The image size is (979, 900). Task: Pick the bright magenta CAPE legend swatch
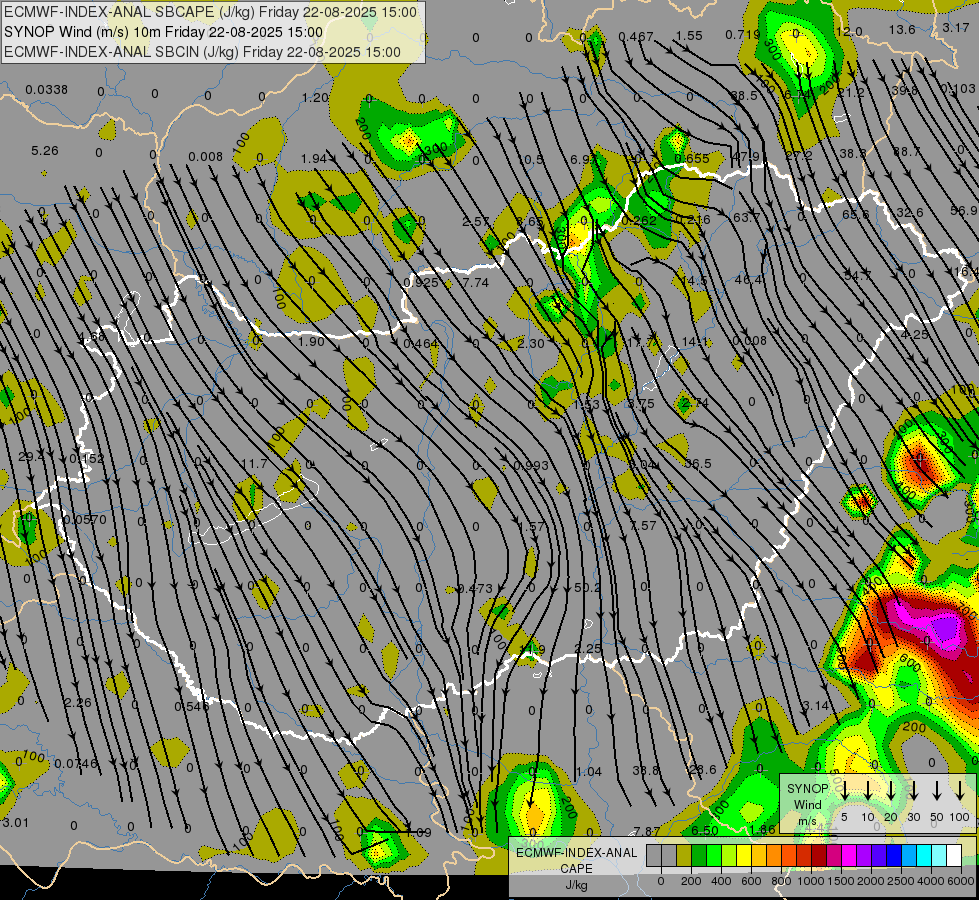pyautogui.click(x=849, y=855)
